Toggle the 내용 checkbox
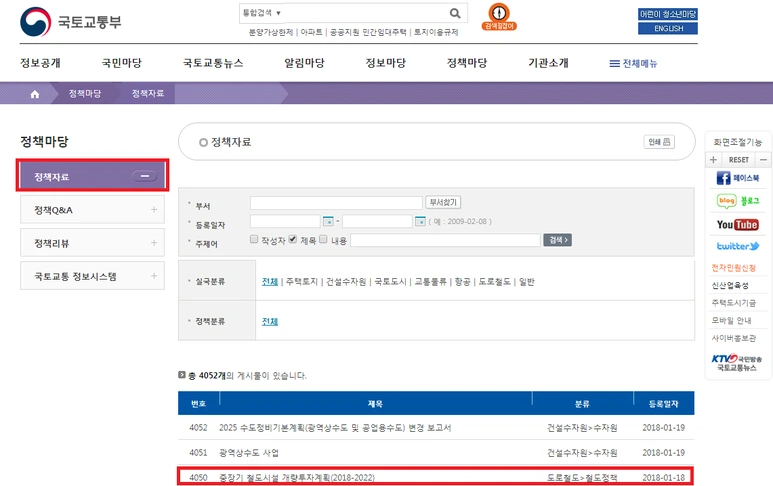Screen dimensions: 773x486 point(323,239)
